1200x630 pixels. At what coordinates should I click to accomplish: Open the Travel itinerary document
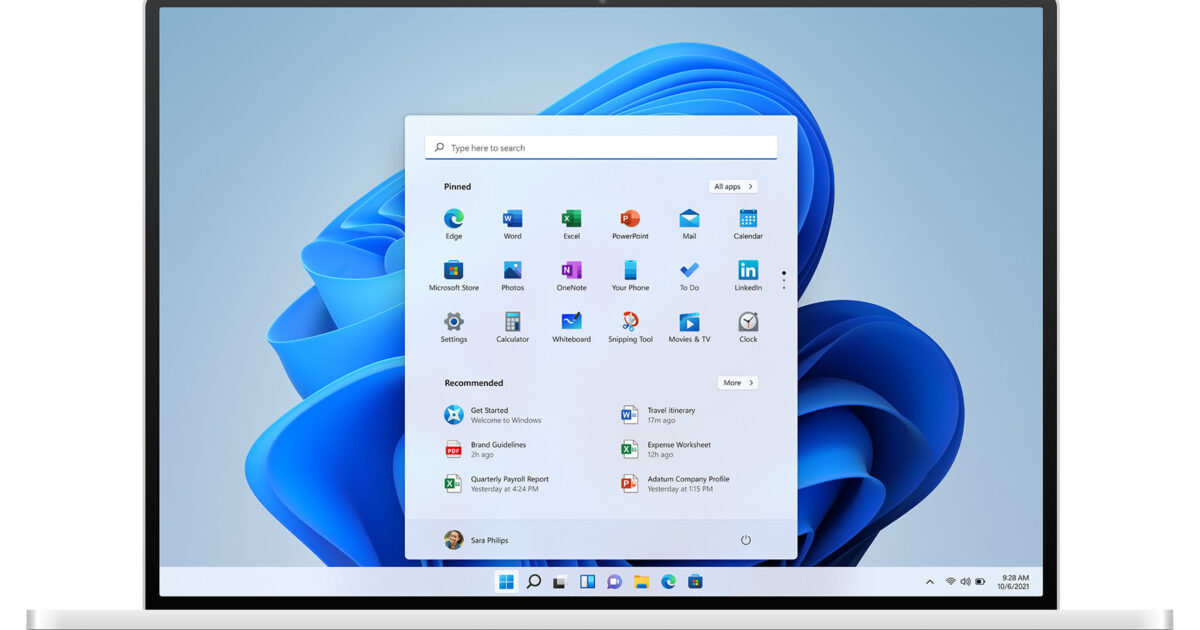pos(670,414)
